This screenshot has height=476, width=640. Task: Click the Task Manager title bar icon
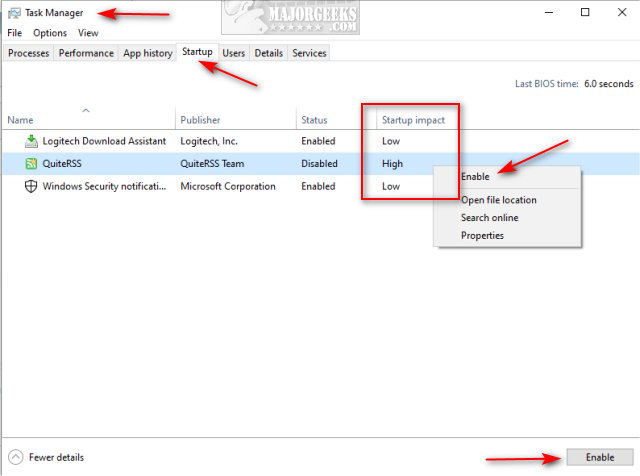point(14,13)
